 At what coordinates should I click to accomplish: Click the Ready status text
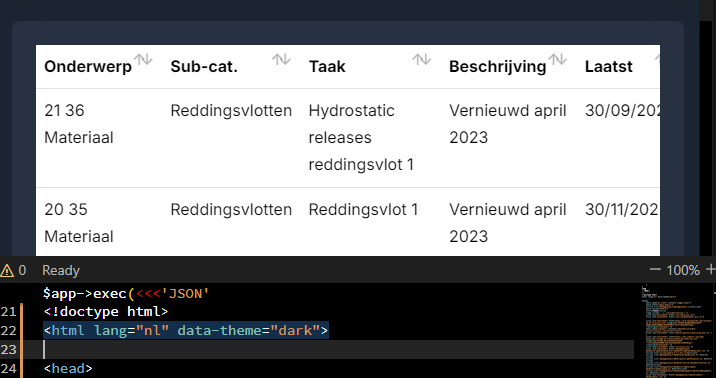61,271
